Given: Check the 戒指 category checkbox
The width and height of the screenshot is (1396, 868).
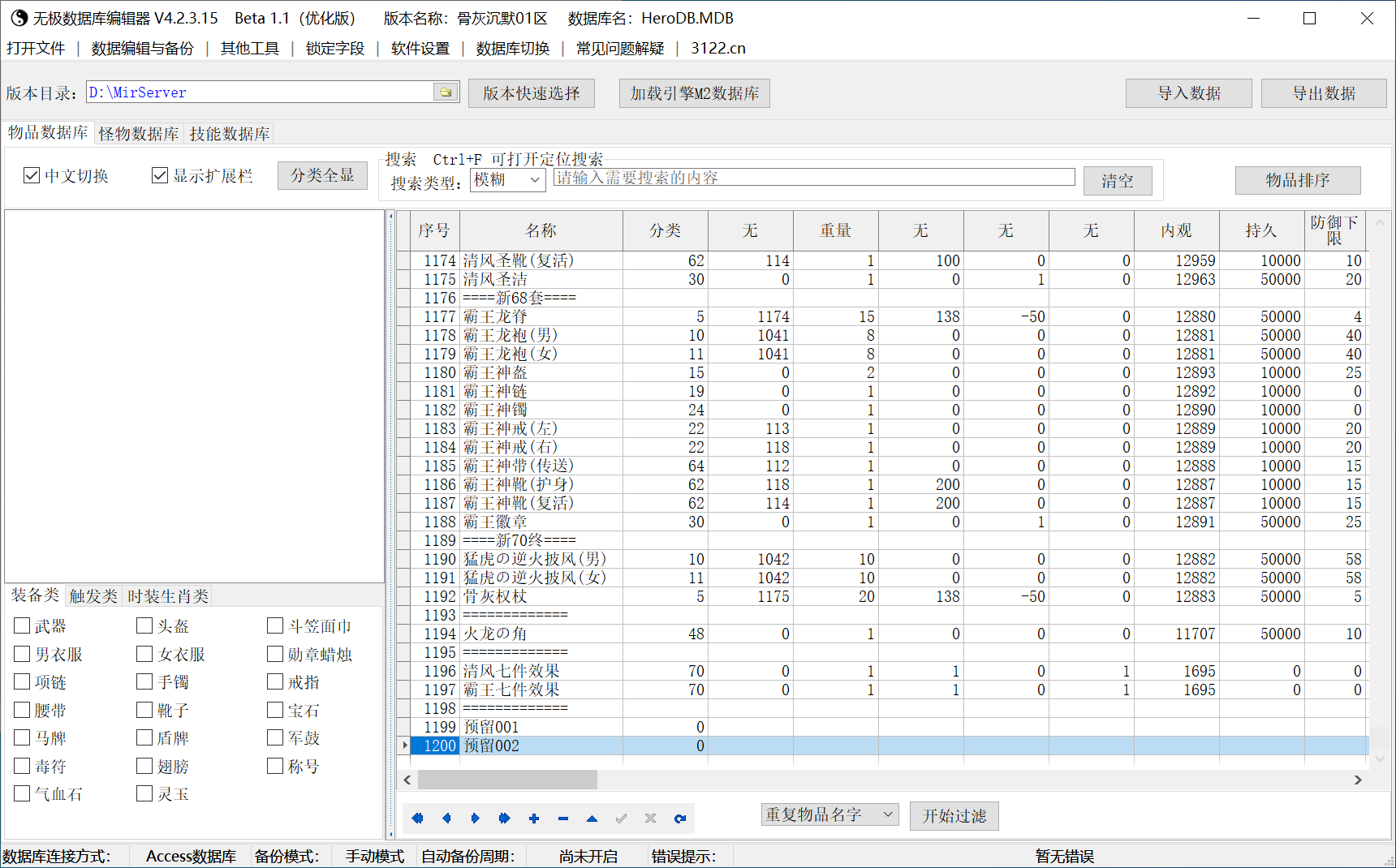Looking at the screenshot, I should point(275,681).
